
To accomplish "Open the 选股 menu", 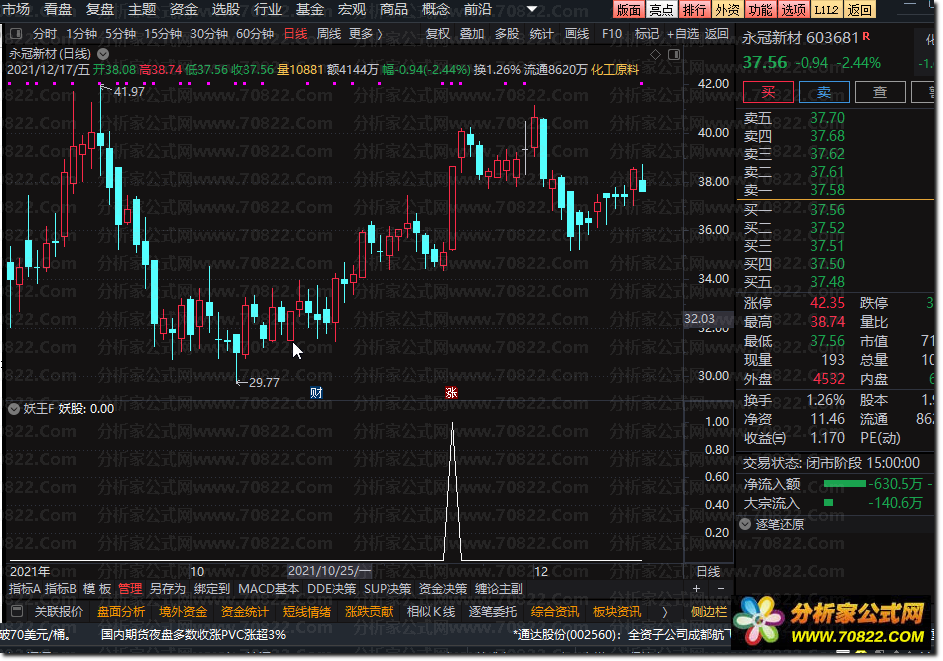I will click(x=226, y=10).
